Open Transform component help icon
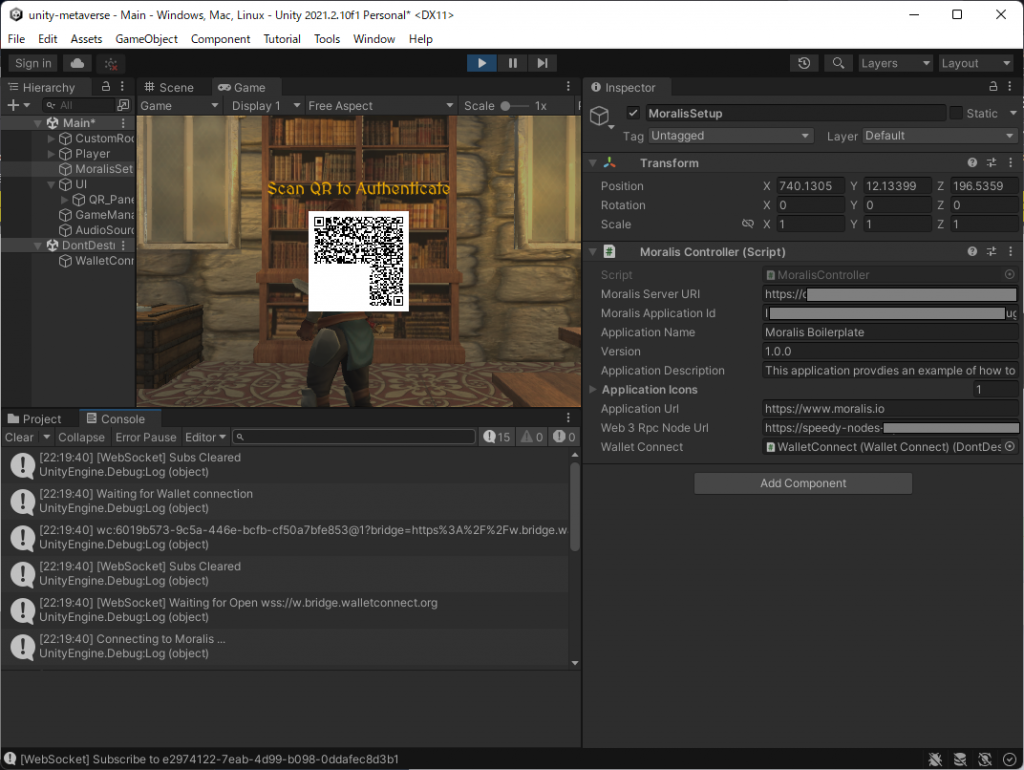This screenshot has height=770, width=1024. pyautogui.click(x=972, y=163)
